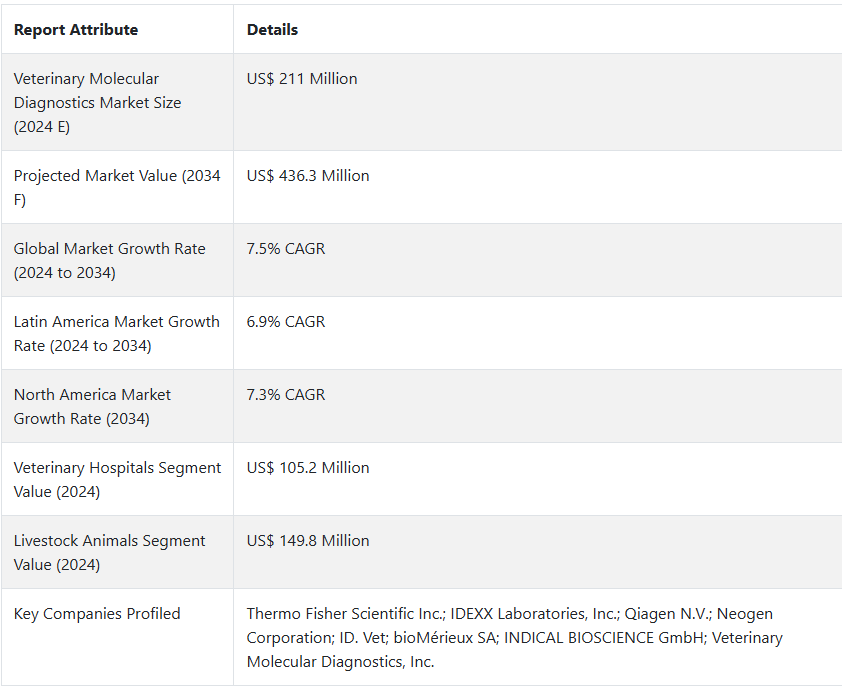Select the "Key Companies Profiled" cell
The height and width of the screenshot is (687, 842).
tap(97, 614)
